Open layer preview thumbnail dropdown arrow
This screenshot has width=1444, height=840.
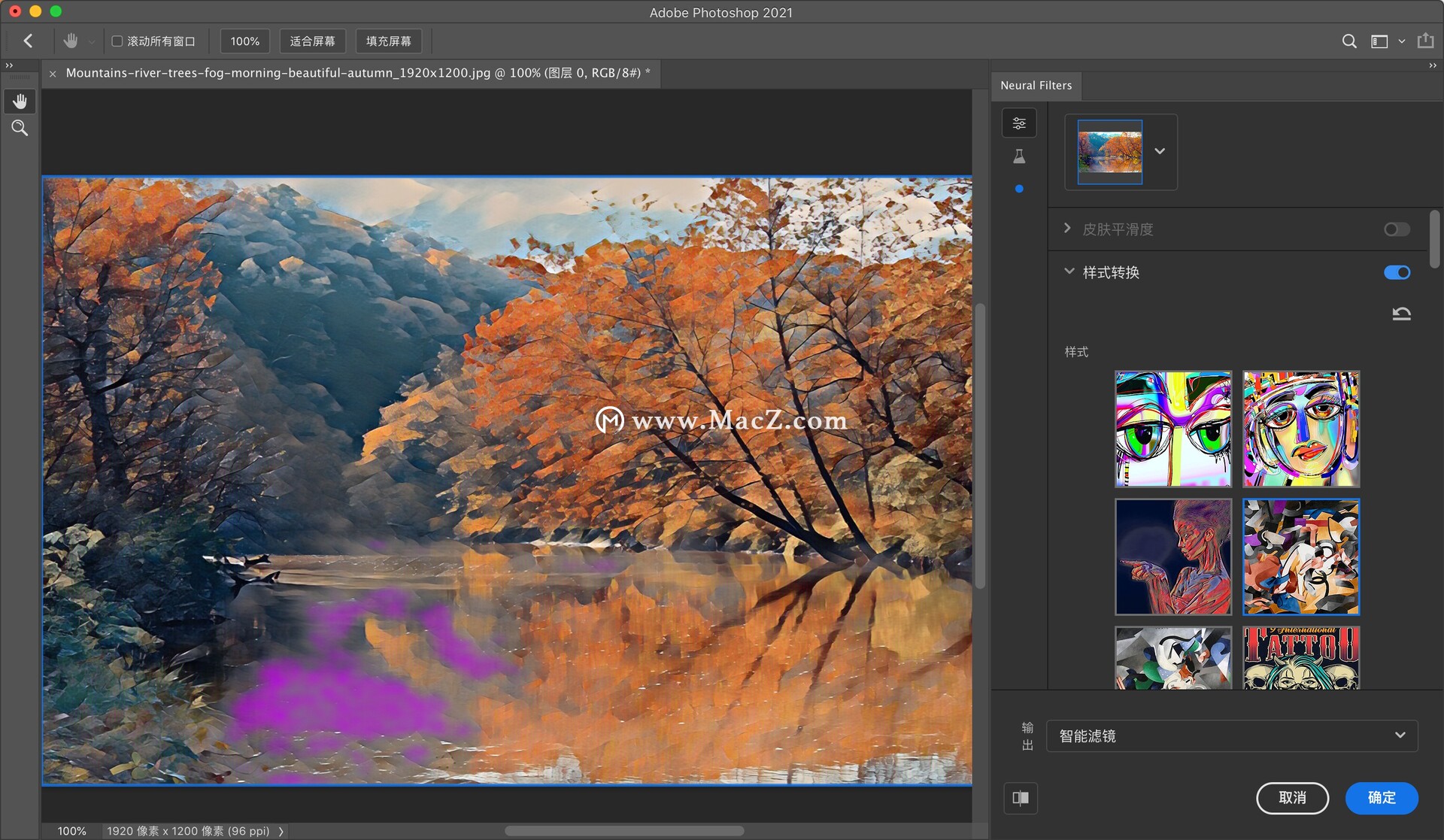pyautogui.click(x=1160, y=151)
